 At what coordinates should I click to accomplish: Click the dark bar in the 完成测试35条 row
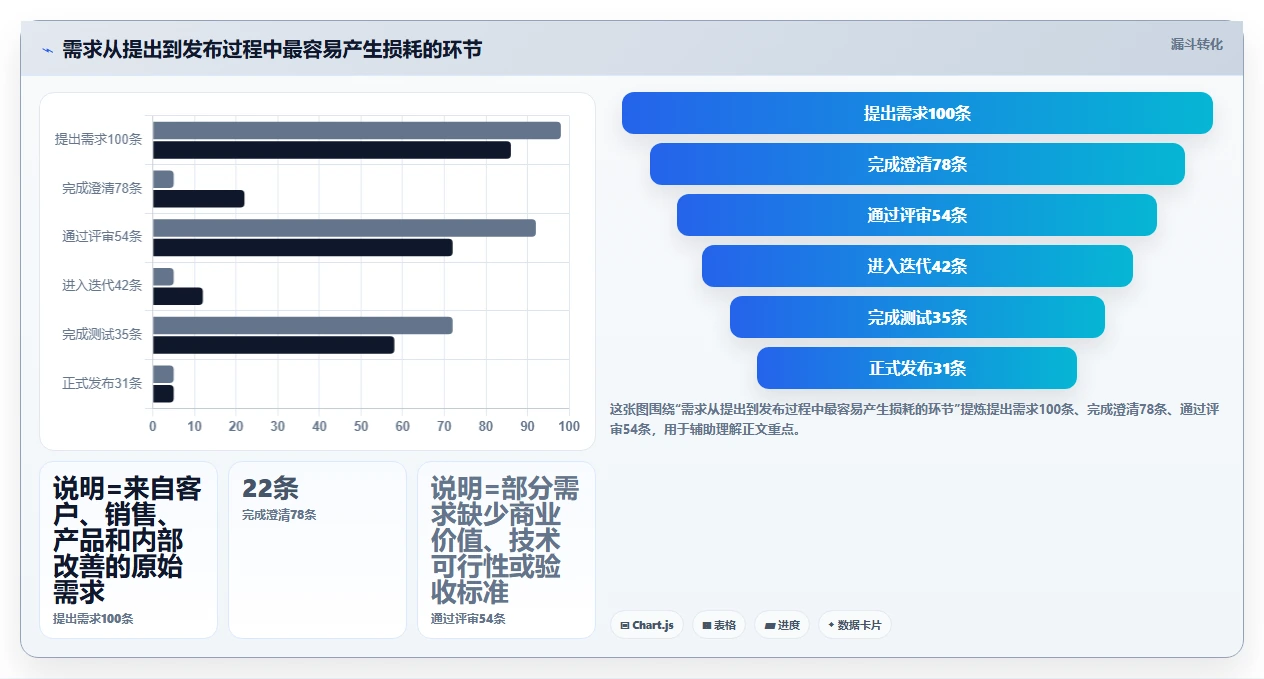273,345
